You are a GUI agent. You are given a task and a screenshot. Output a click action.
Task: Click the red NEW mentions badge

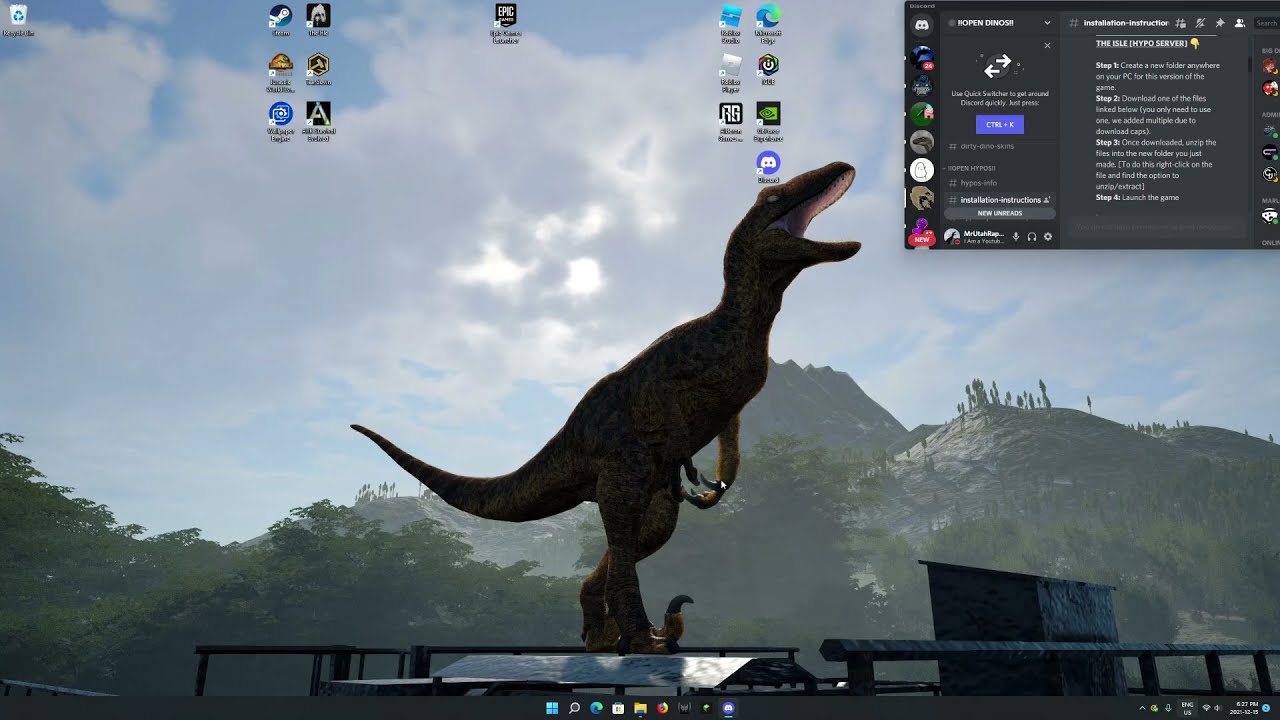[x=921, y=239]
